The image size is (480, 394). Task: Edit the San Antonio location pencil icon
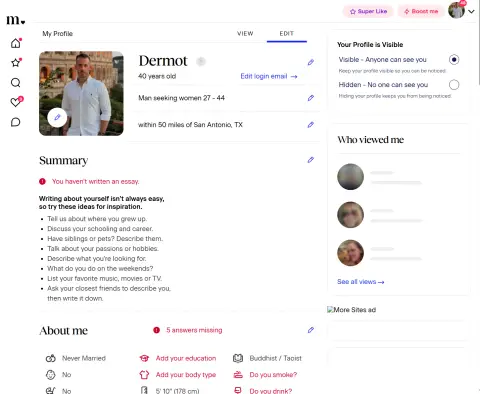(311, 125)
